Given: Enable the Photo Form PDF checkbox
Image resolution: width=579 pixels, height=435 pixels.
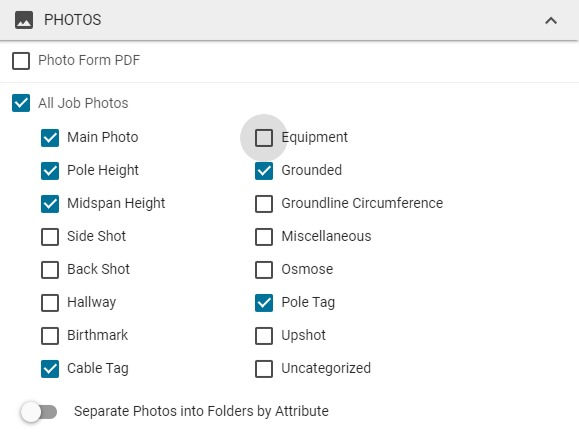Looking at the screenshot, I should [21, 61].
